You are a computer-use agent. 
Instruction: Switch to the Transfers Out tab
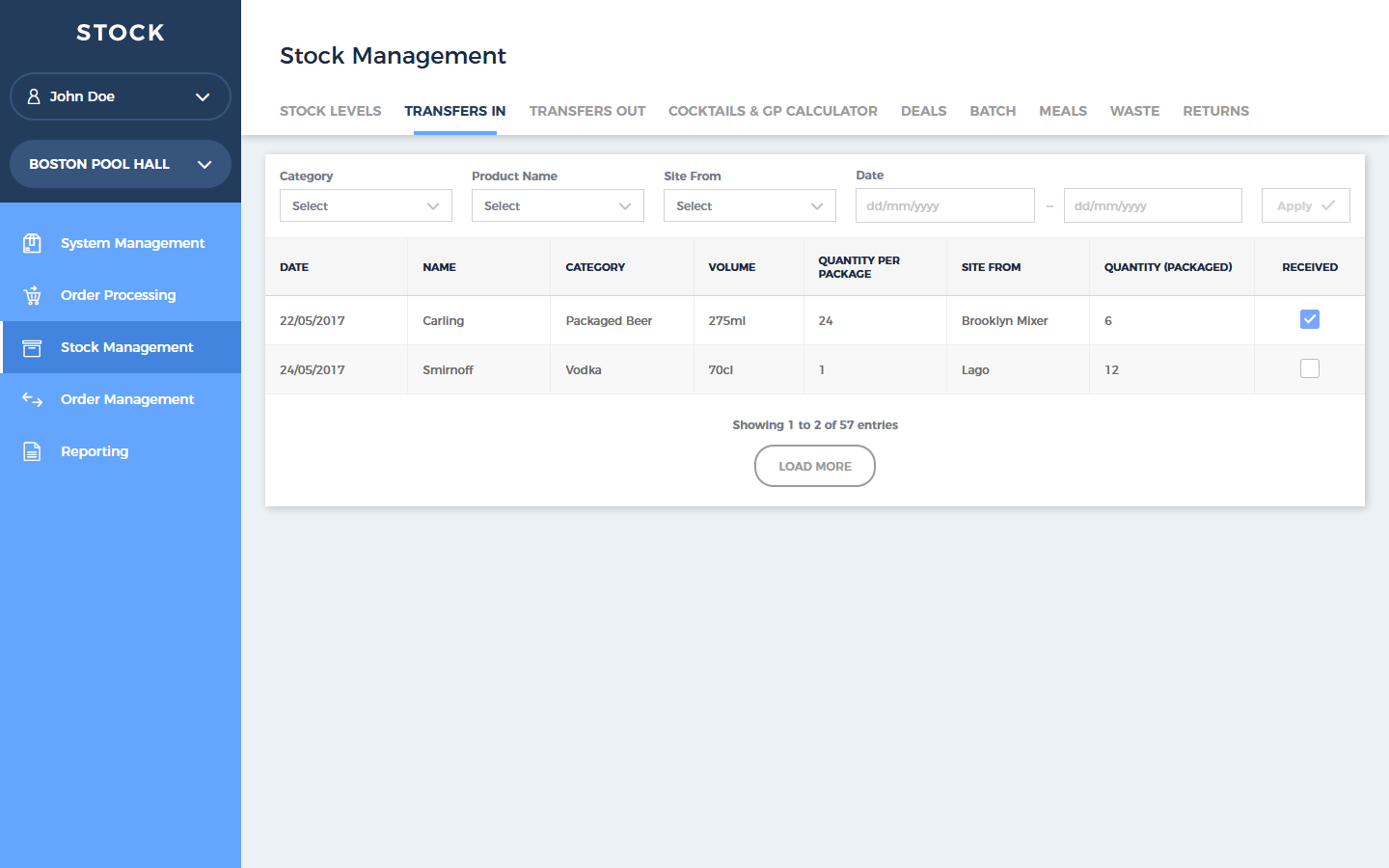(586, 111)
